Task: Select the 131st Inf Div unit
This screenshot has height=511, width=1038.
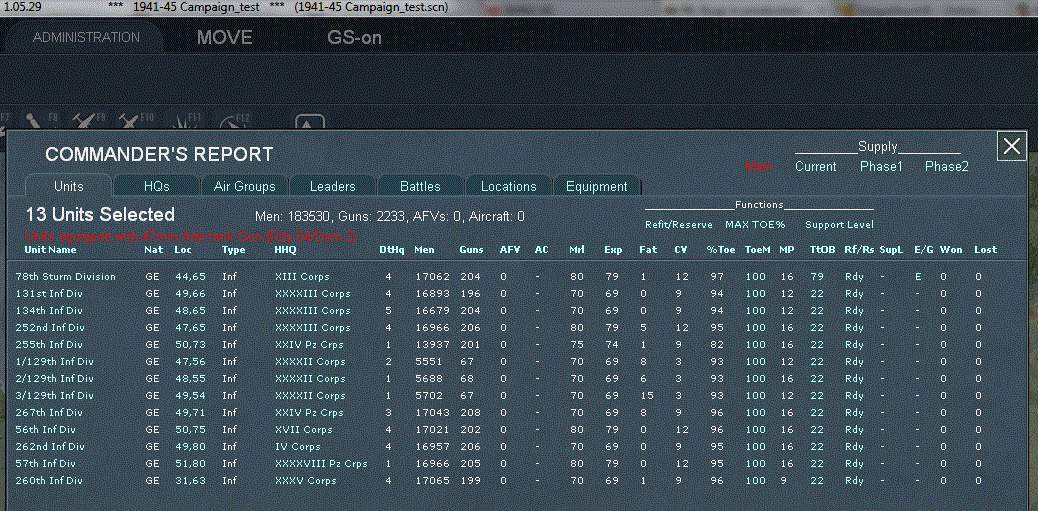Action: point(49,293)
